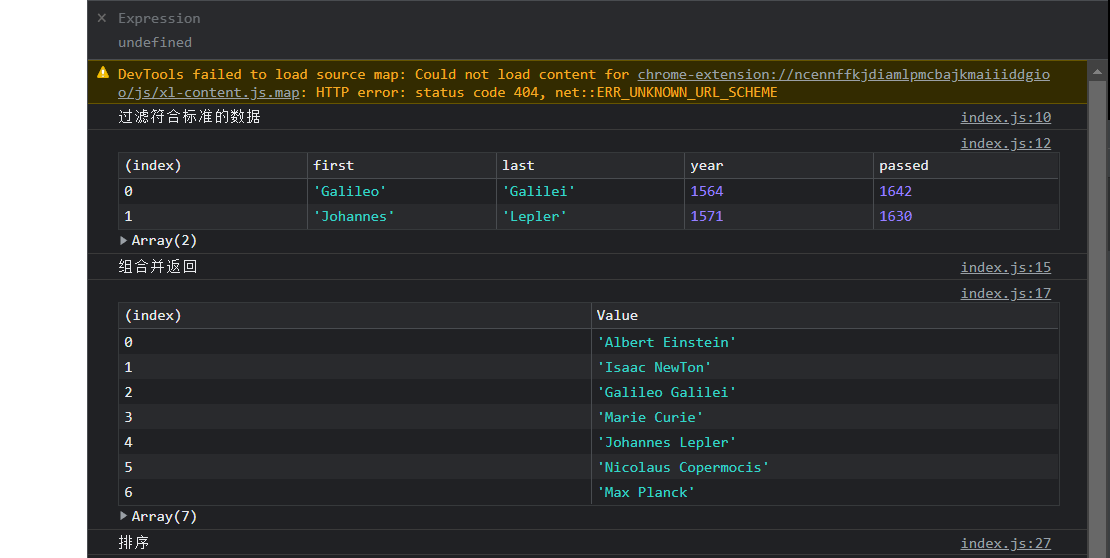Open the chrome-extension source map link

843,74
